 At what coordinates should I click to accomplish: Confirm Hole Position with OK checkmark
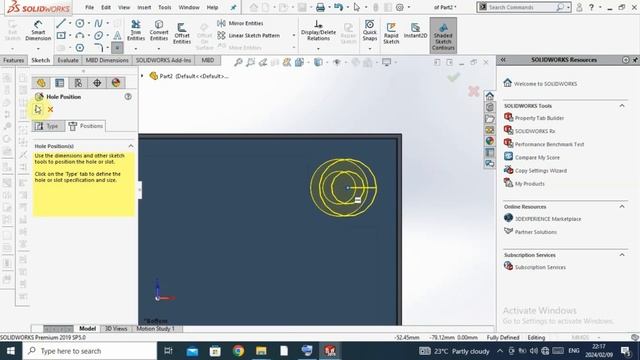[x=38, y=109]
